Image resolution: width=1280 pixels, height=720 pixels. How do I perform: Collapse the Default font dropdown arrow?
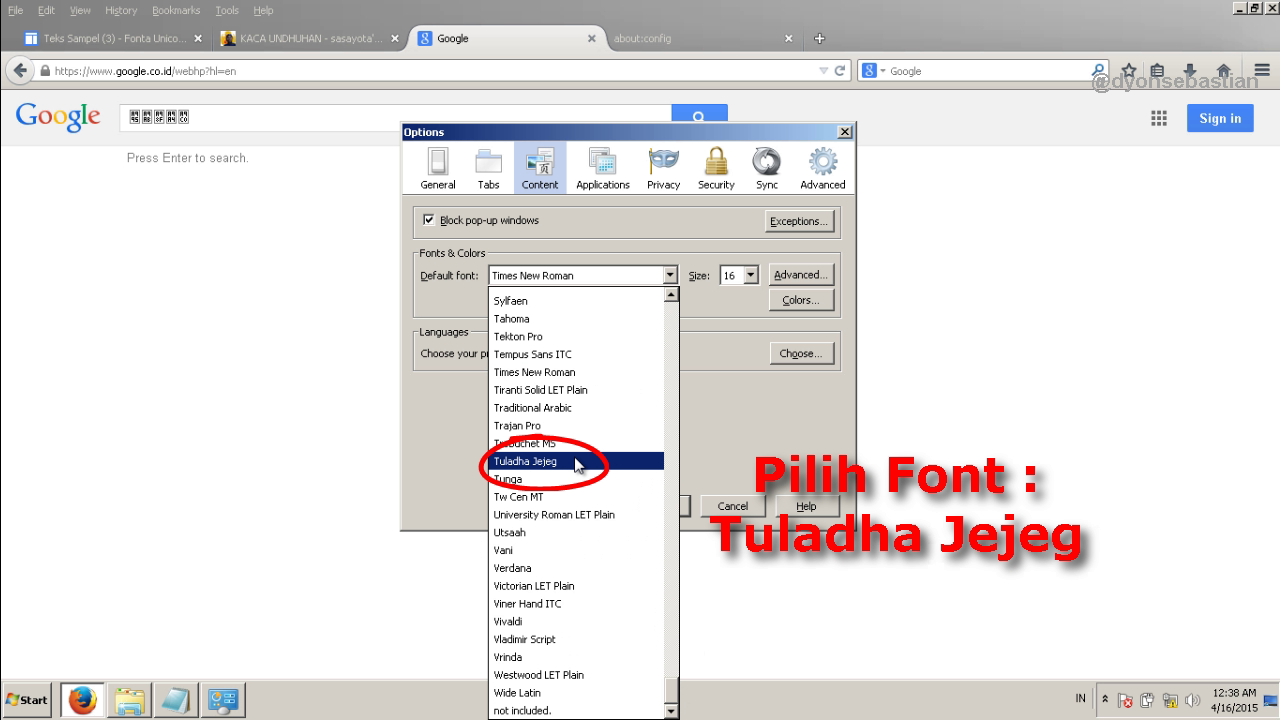[670, 275]
